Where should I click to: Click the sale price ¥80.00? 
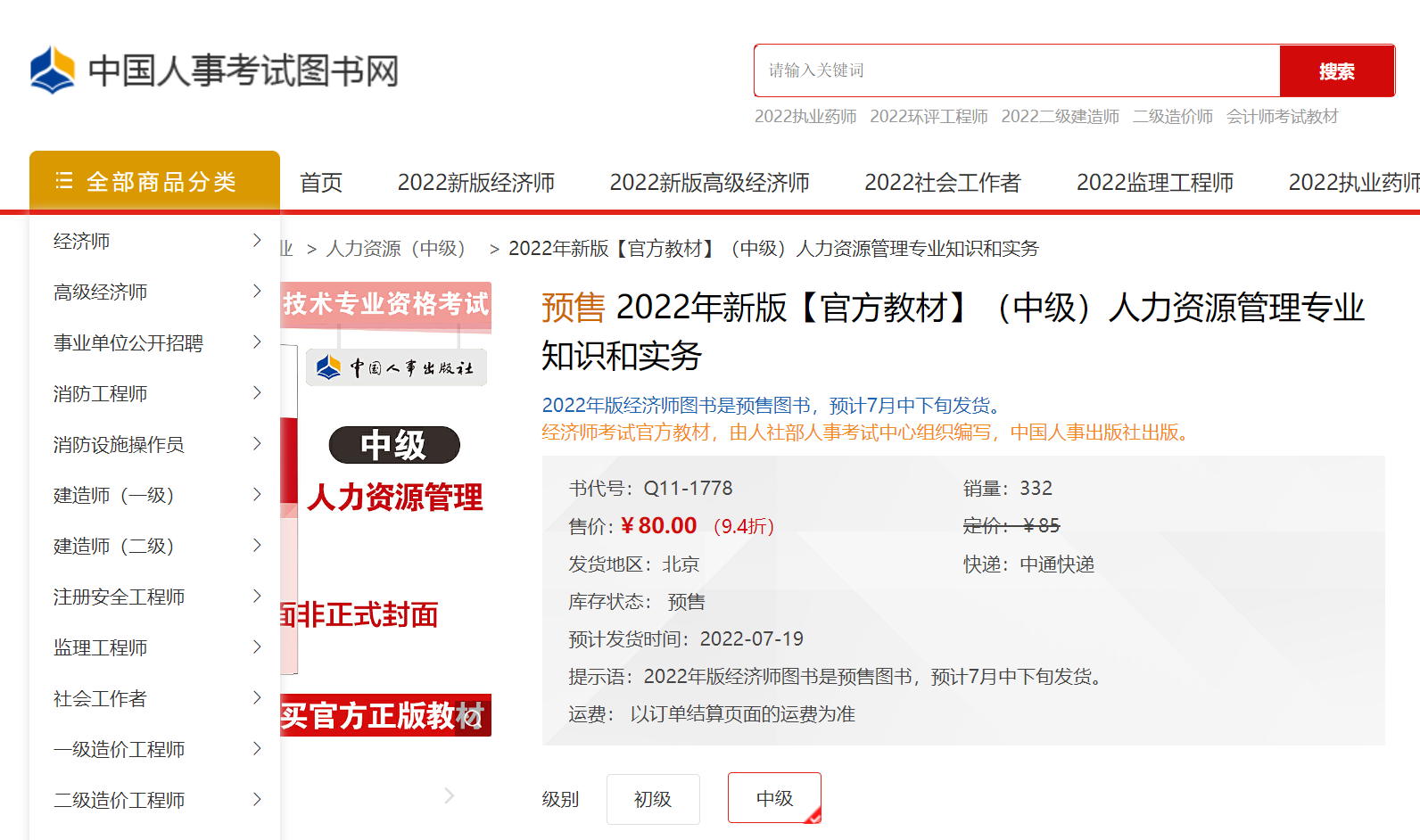tap(658, 525)
